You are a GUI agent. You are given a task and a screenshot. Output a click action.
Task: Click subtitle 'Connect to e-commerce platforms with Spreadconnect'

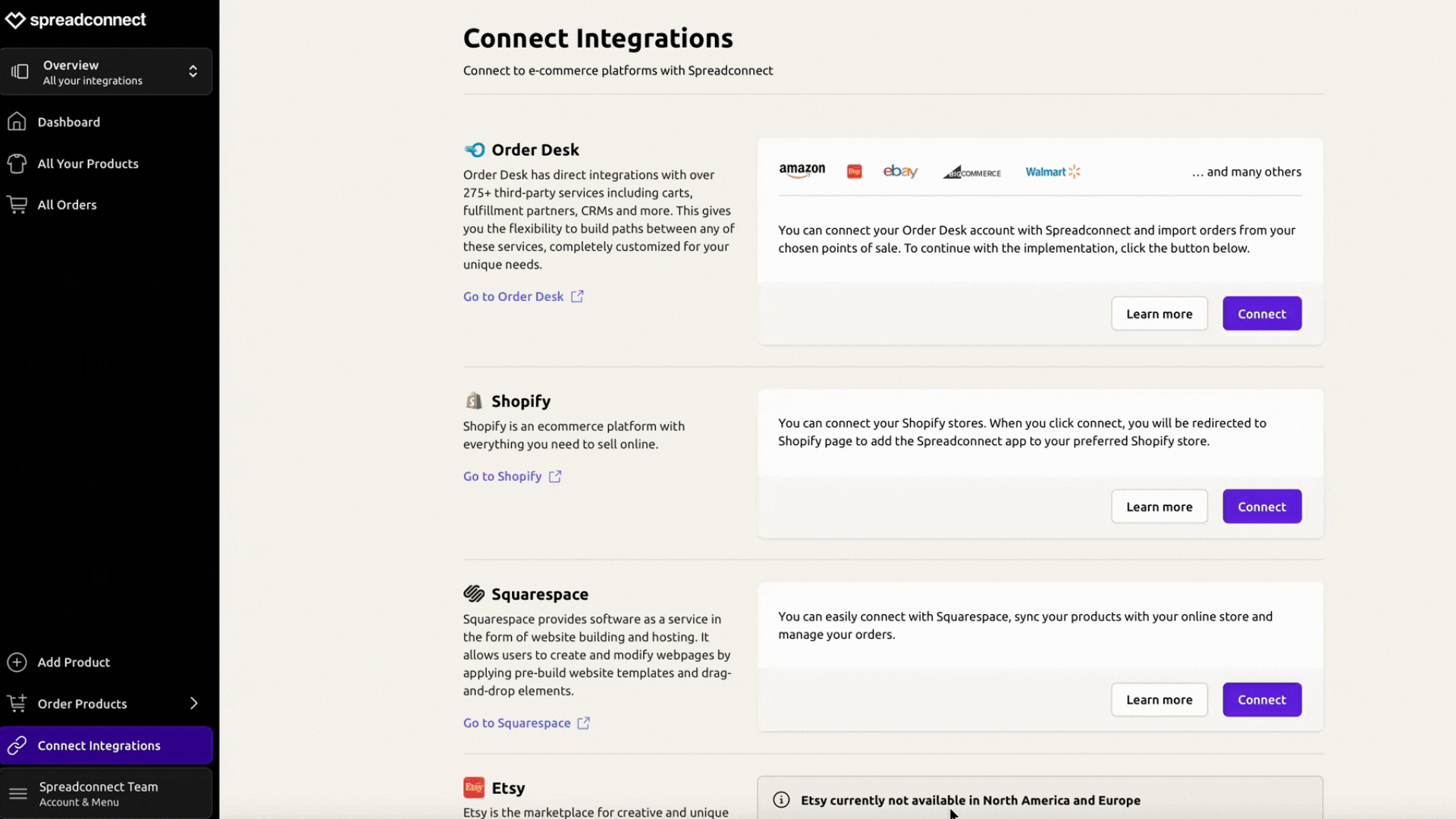618,71
